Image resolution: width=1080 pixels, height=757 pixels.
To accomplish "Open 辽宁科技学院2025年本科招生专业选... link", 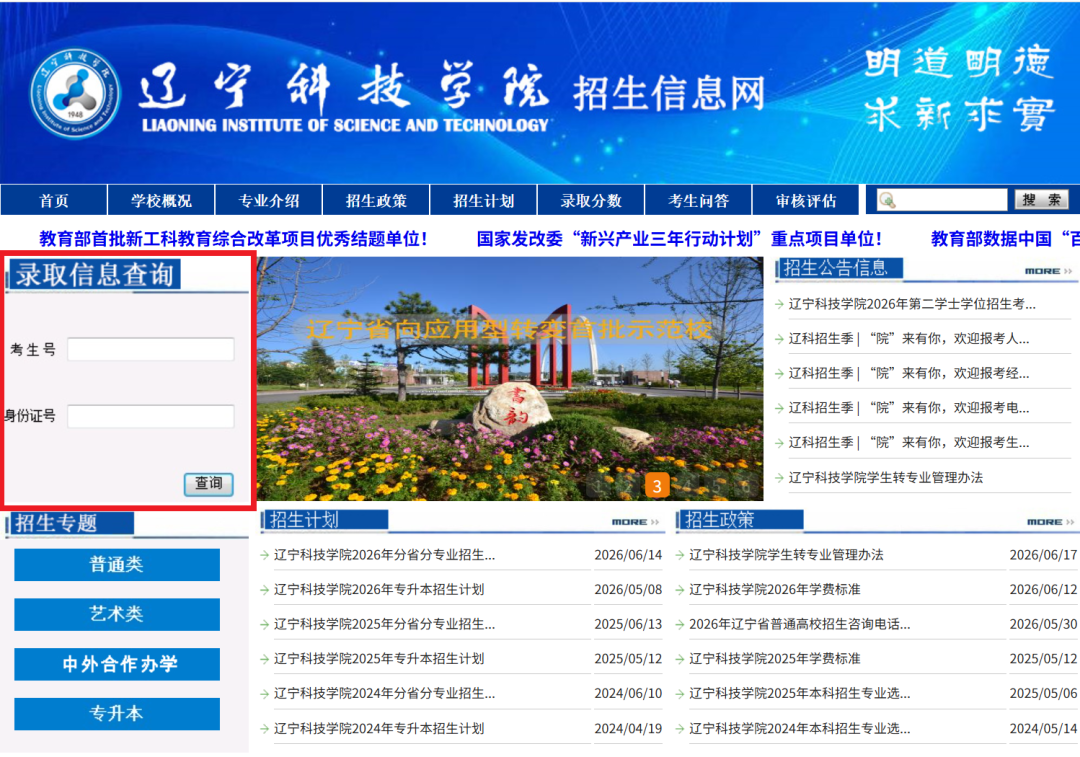I will pyautogui.click(x=800, y=693).
